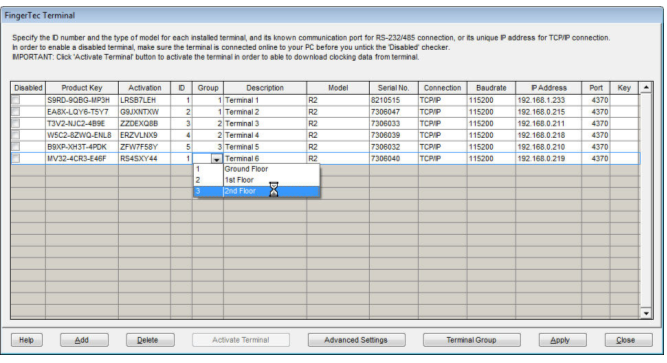
Task: Click the Description cell of Terminal 2
Action: (x=265, y=112)
